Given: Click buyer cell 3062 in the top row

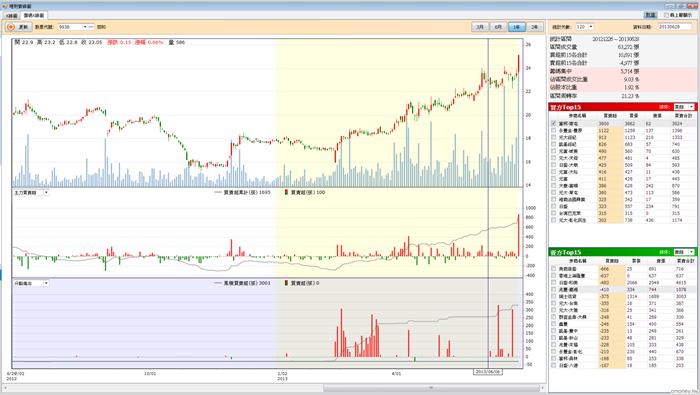Looking at the screenshot, I should [629, 124].
